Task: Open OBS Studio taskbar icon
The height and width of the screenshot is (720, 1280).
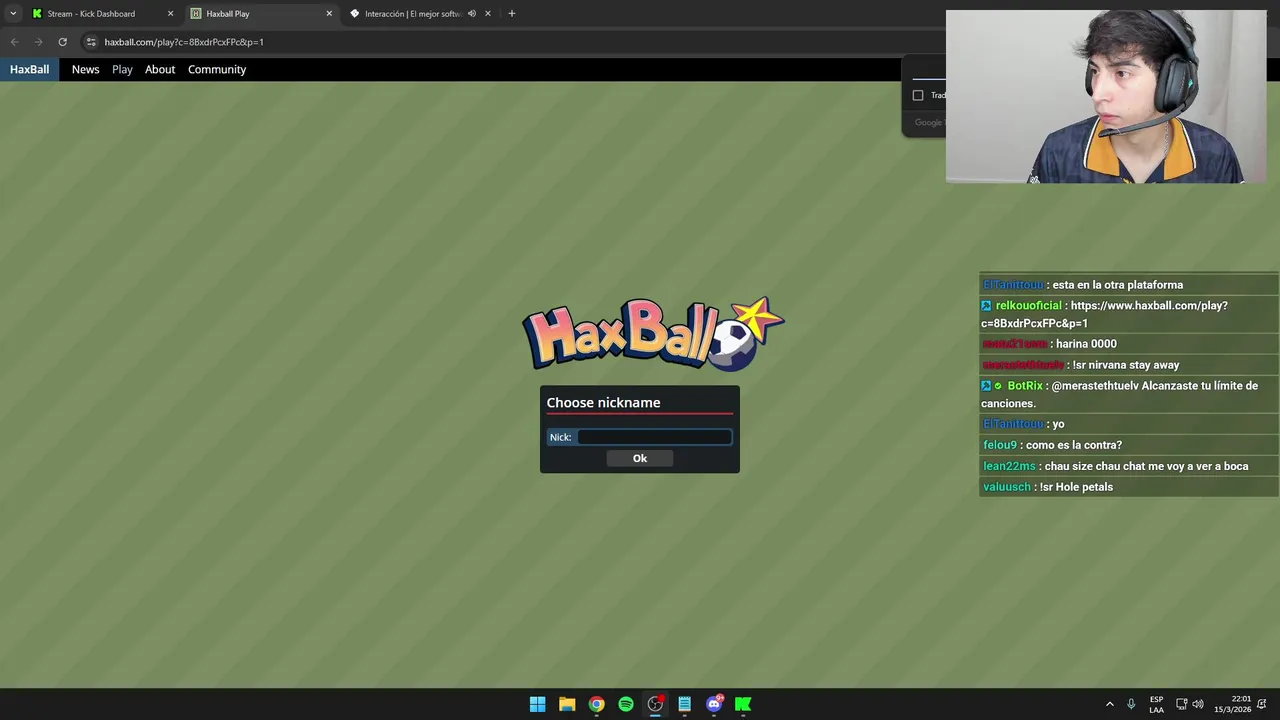Action: [655, 704]
